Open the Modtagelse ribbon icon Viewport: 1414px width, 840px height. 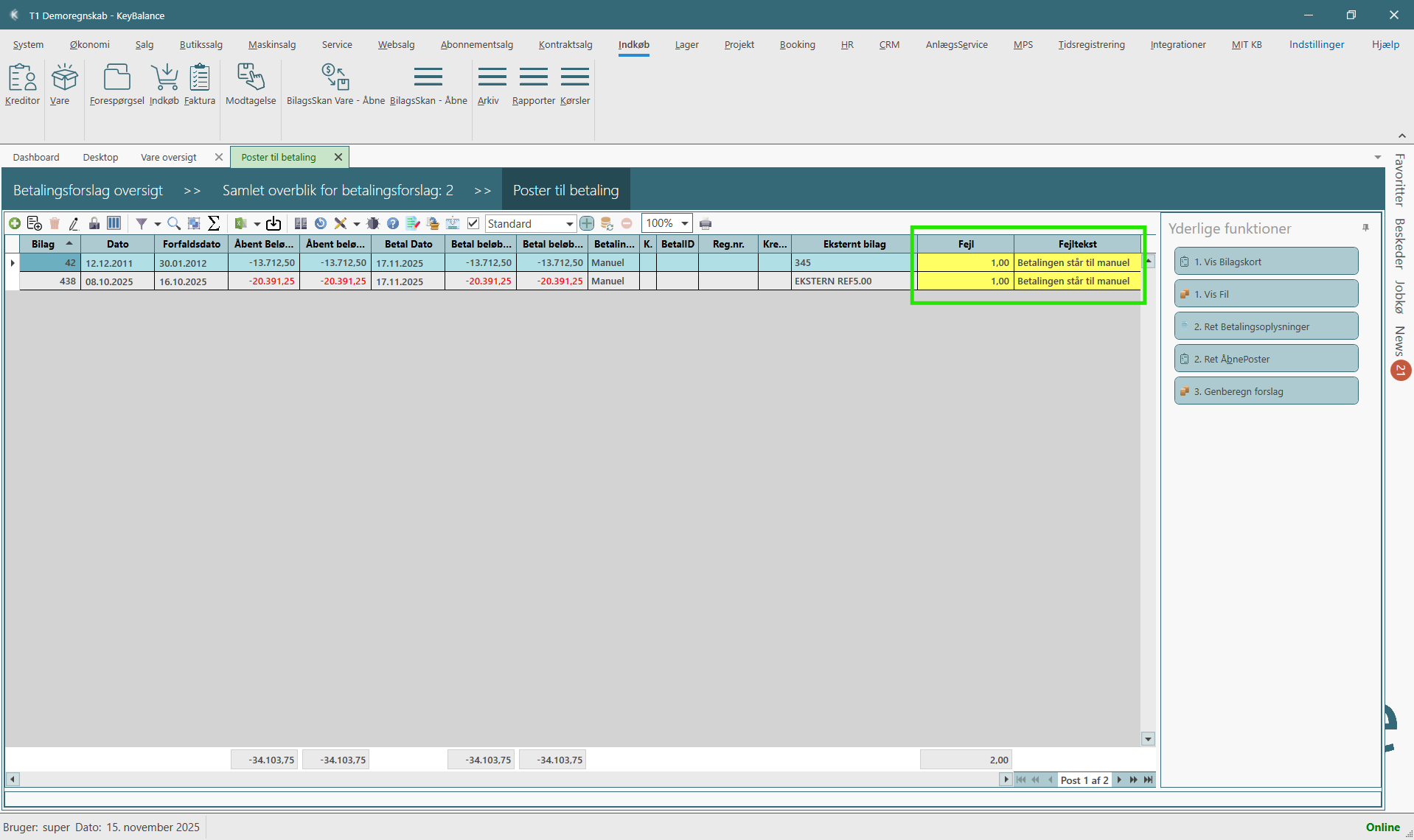[251, 85]
